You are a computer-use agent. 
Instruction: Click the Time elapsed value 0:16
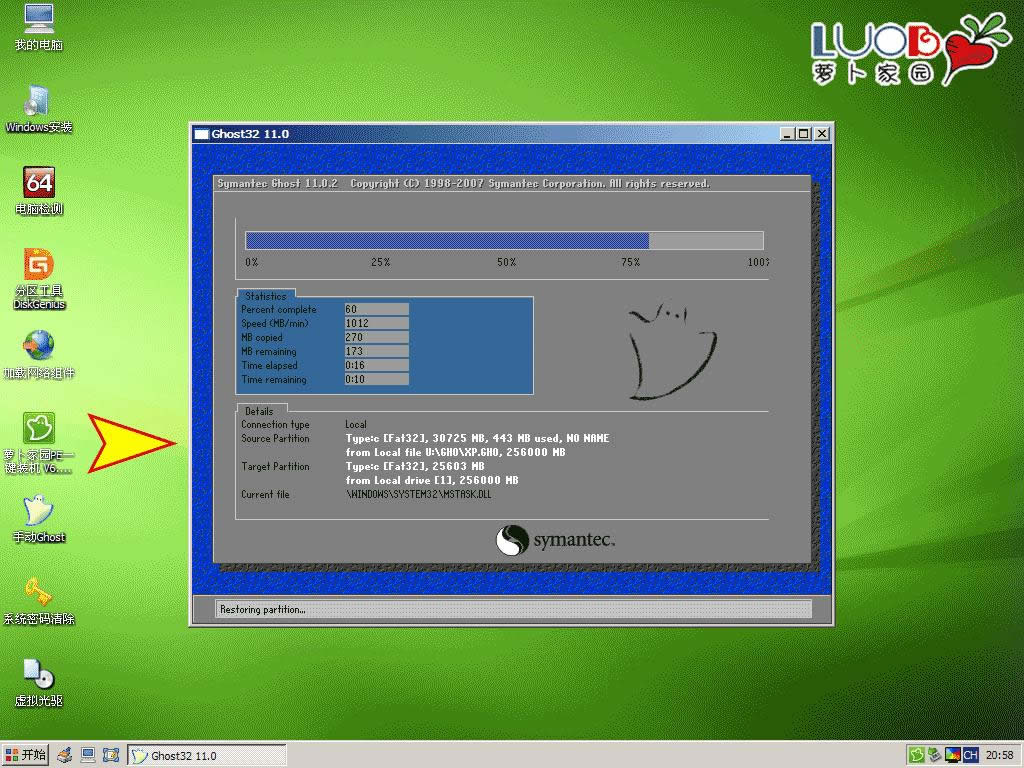376,365
